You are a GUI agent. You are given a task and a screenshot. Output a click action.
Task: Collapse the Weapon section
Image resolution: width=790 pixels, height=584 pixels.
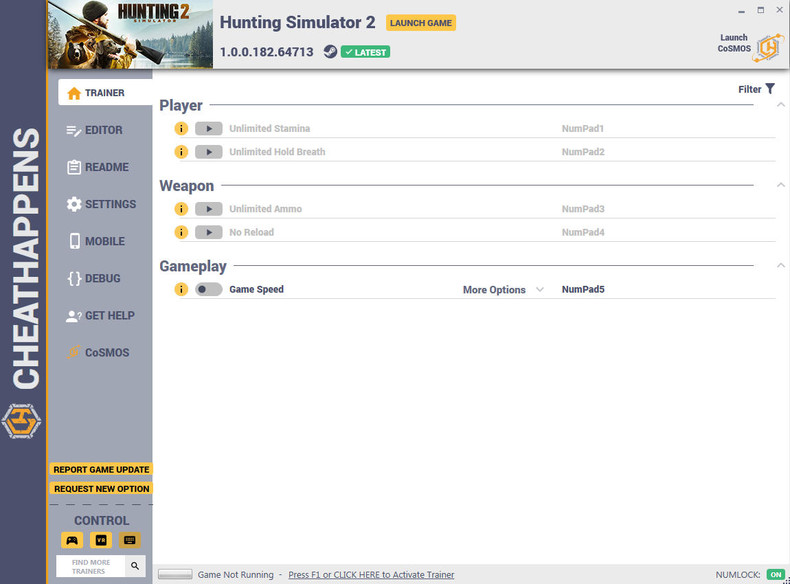781,185
